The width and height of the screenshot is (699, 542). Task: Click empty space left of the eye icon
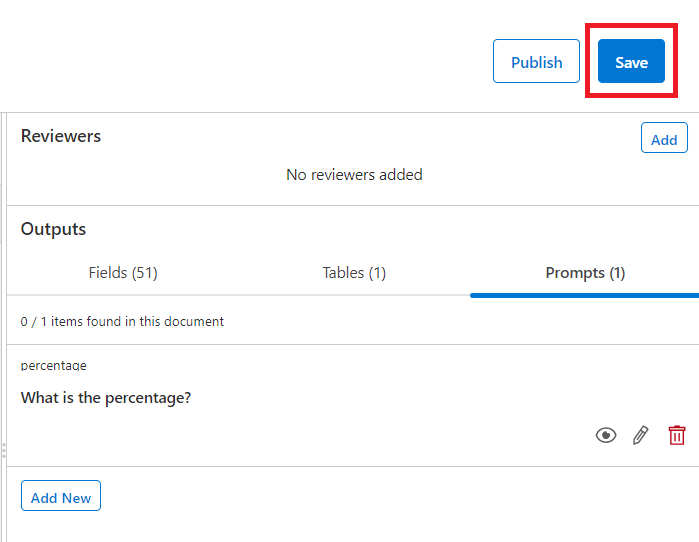(400, 435)
